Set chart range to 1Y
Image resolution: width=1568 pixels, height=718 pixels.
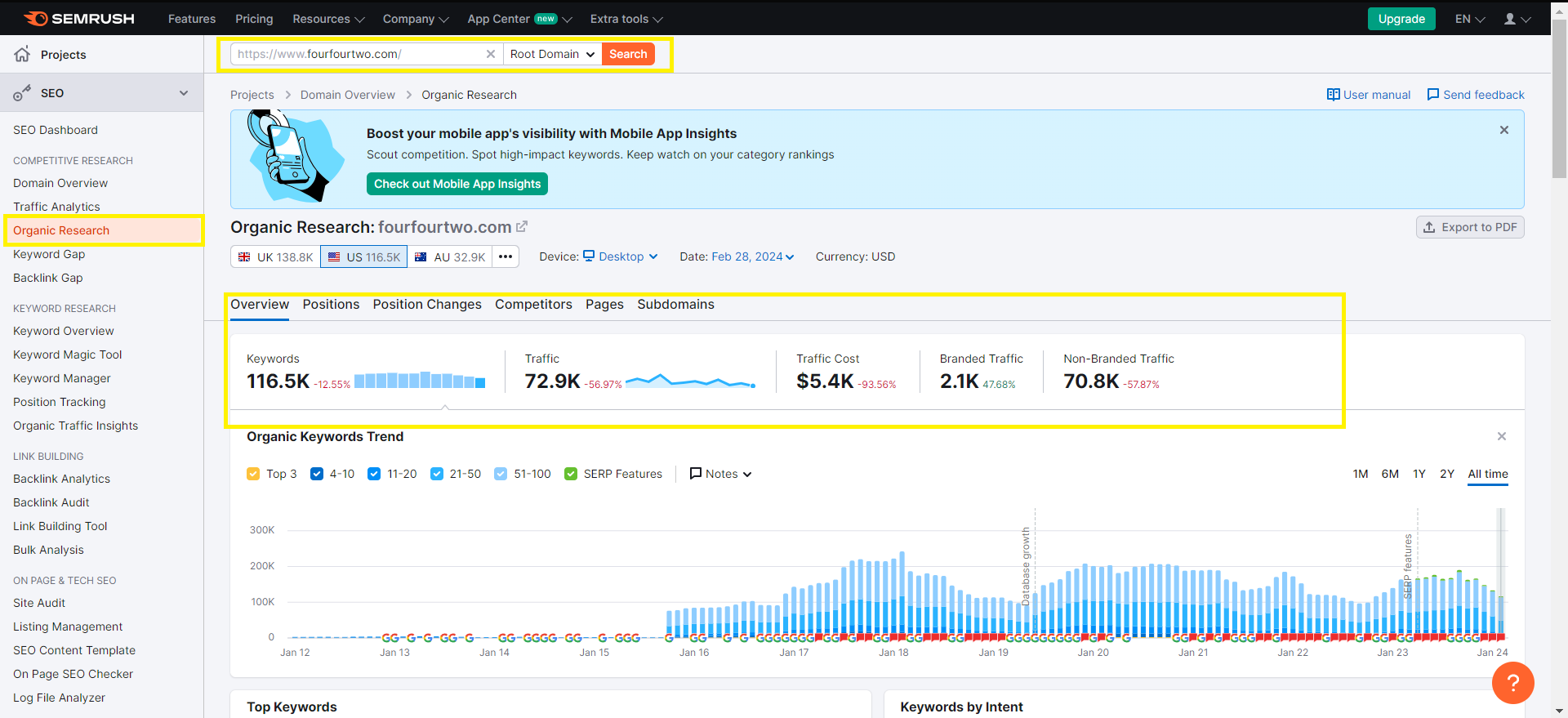pos(1419,474)
